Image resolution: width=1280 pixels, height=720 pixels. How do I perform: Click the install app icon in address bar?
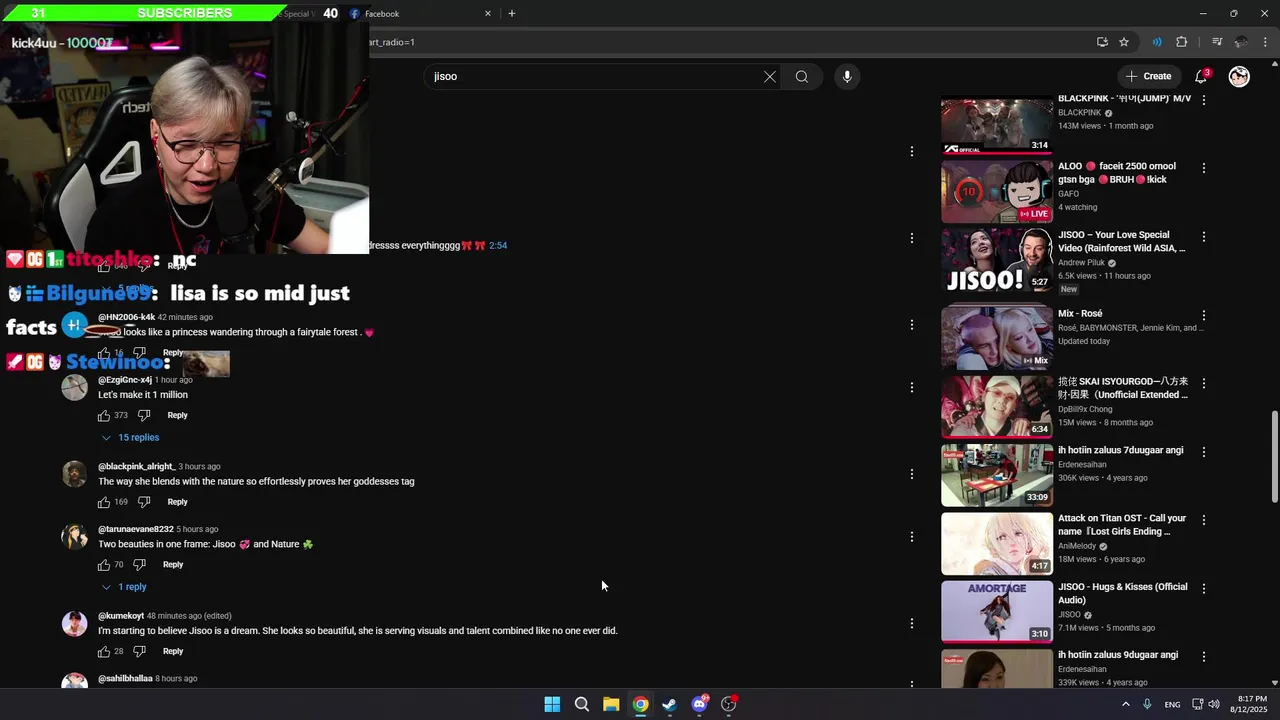(1102, 42)
